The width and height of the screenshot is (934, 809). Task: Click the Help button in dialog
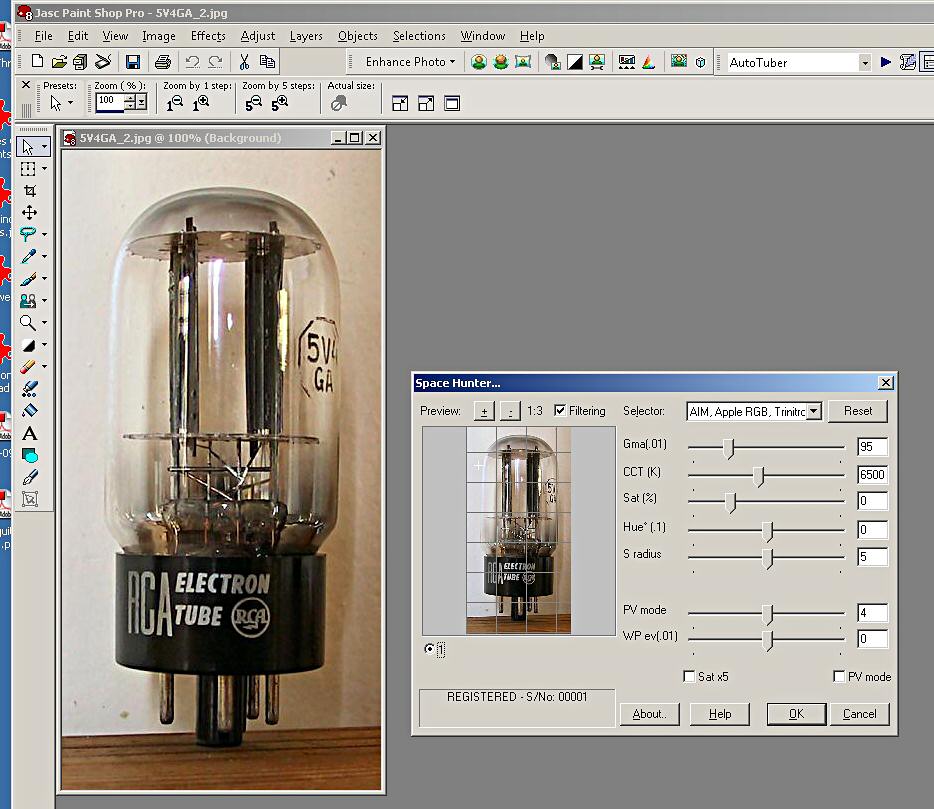(x=720, y=714)
